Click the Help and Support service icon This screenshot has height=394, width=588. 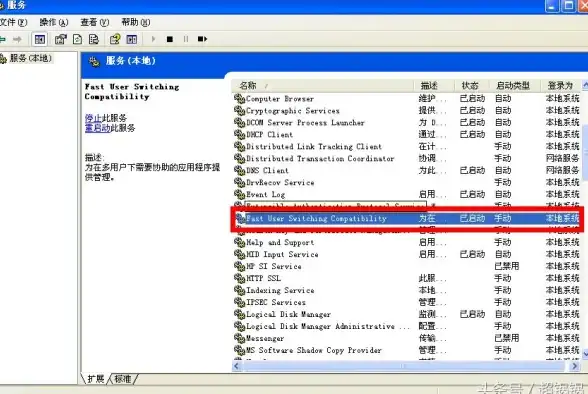point(239,243)
